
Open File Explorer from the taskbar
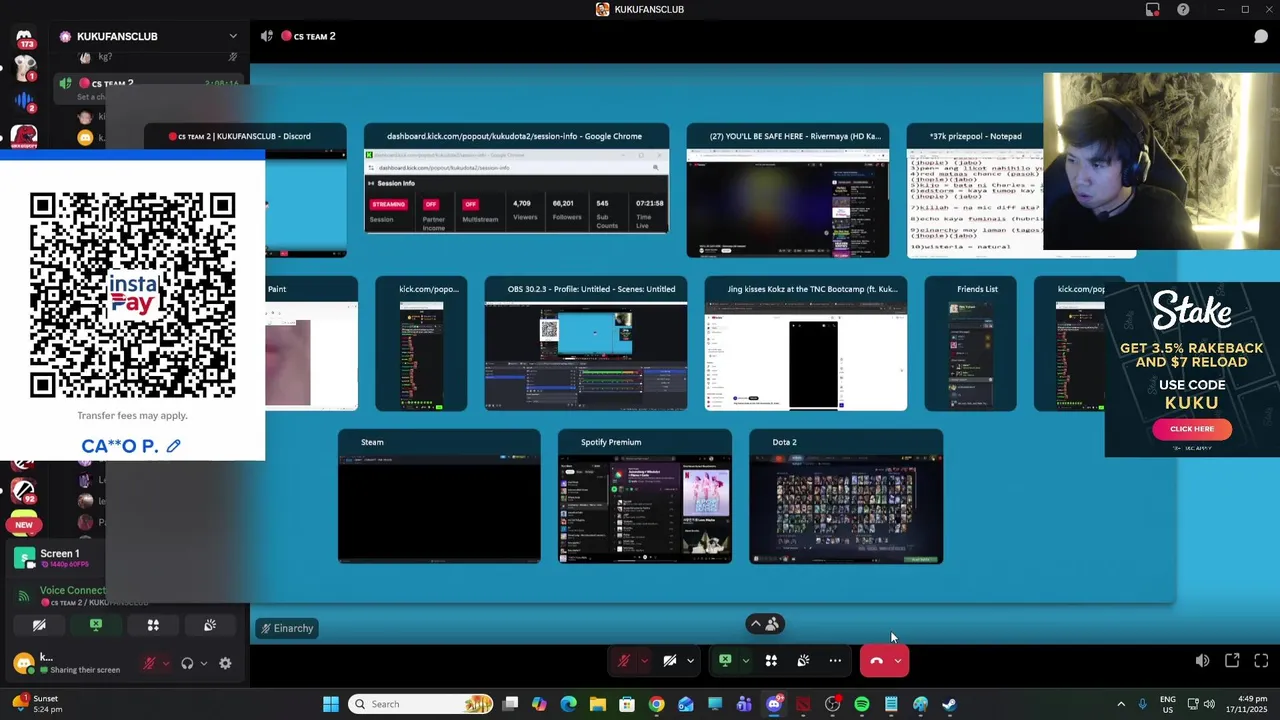click(598, 704)
